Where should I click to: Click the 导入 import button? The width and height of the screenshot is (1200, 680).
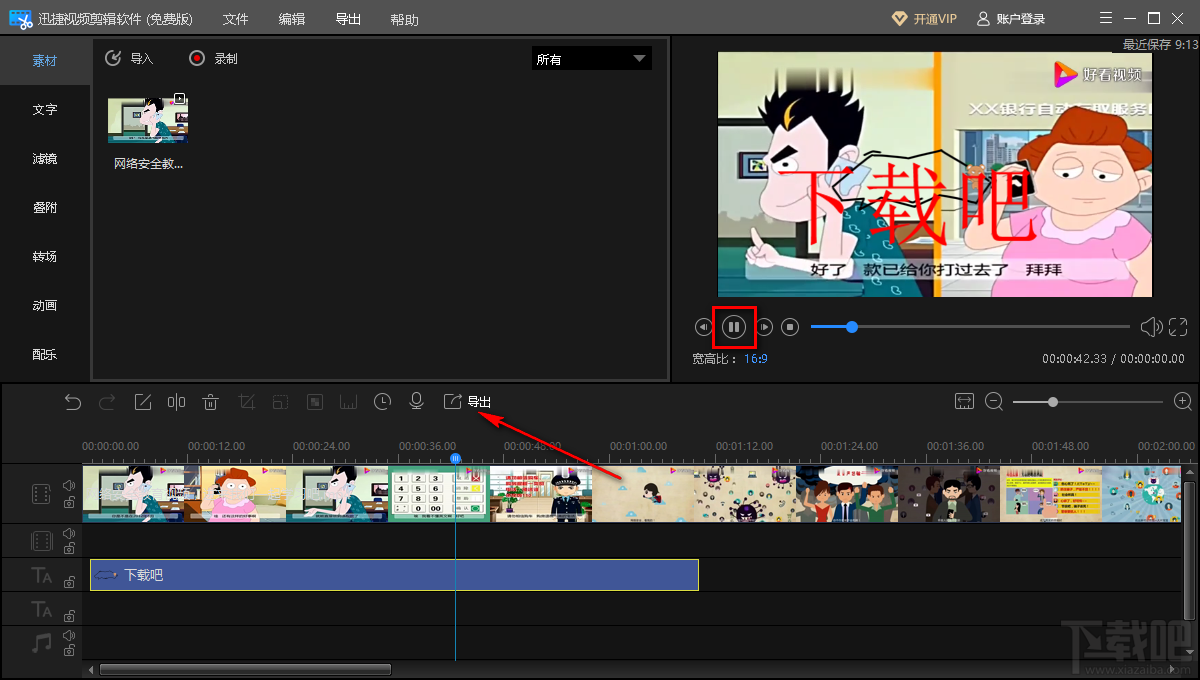(x=129, y=59)
